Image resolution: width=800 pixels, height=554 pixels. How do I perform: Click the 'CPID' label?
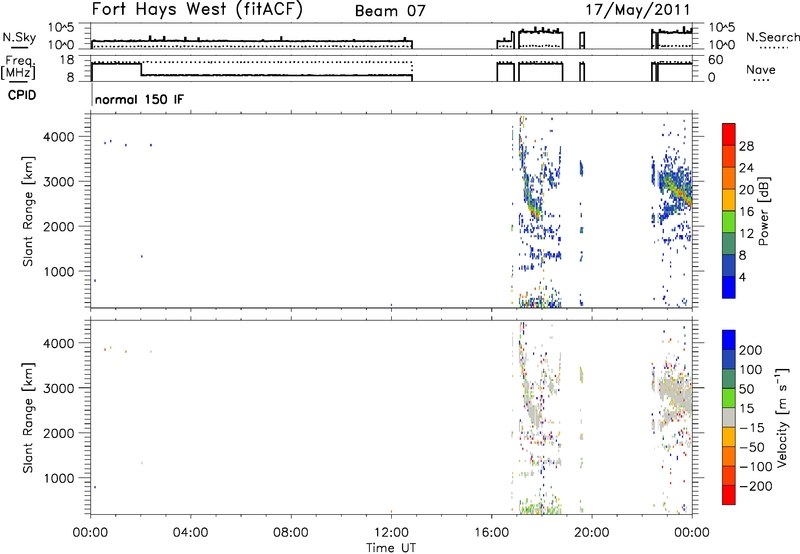[22, 95]
